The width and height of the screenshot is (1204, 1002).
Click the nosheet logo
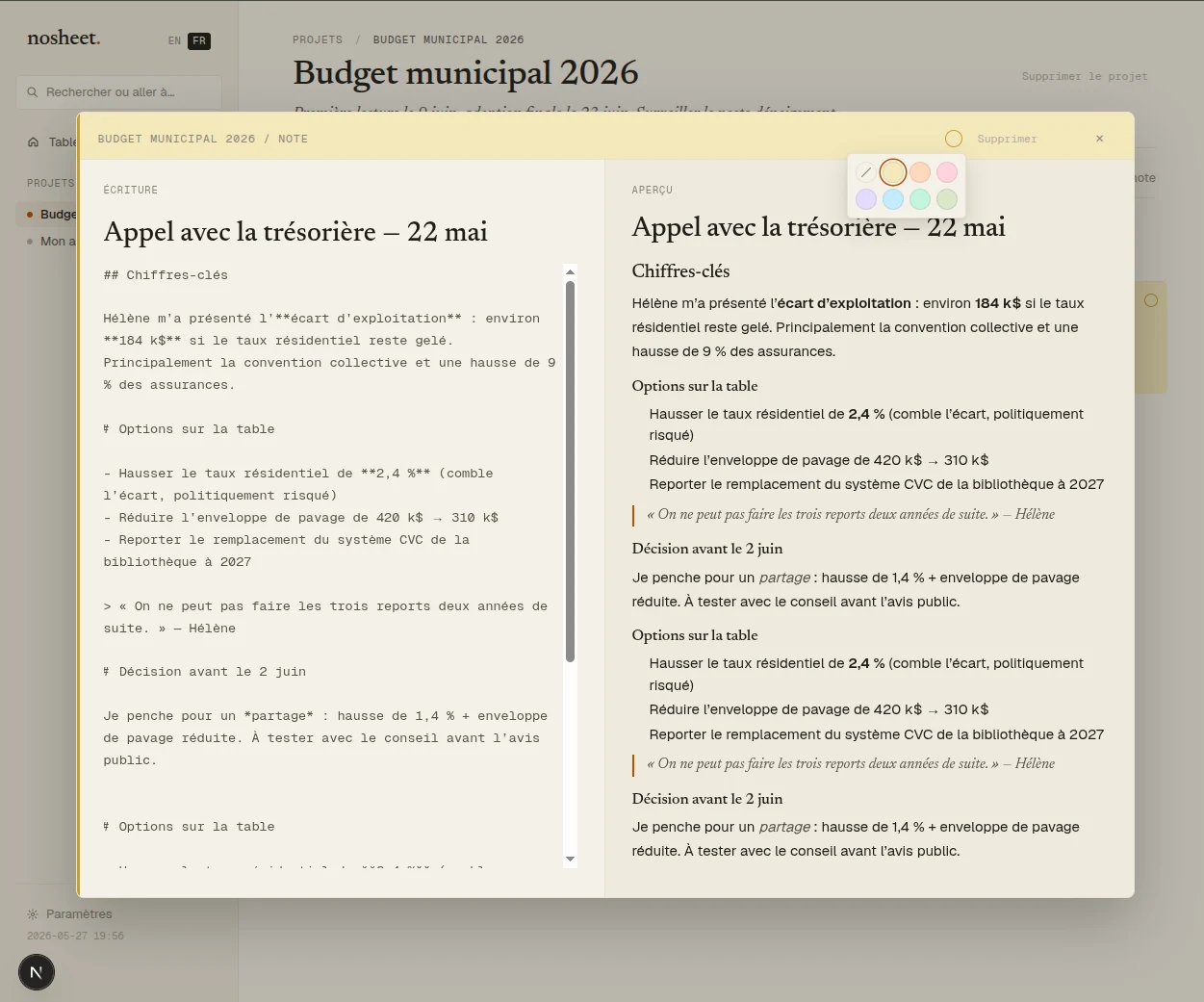click(64, 39)
